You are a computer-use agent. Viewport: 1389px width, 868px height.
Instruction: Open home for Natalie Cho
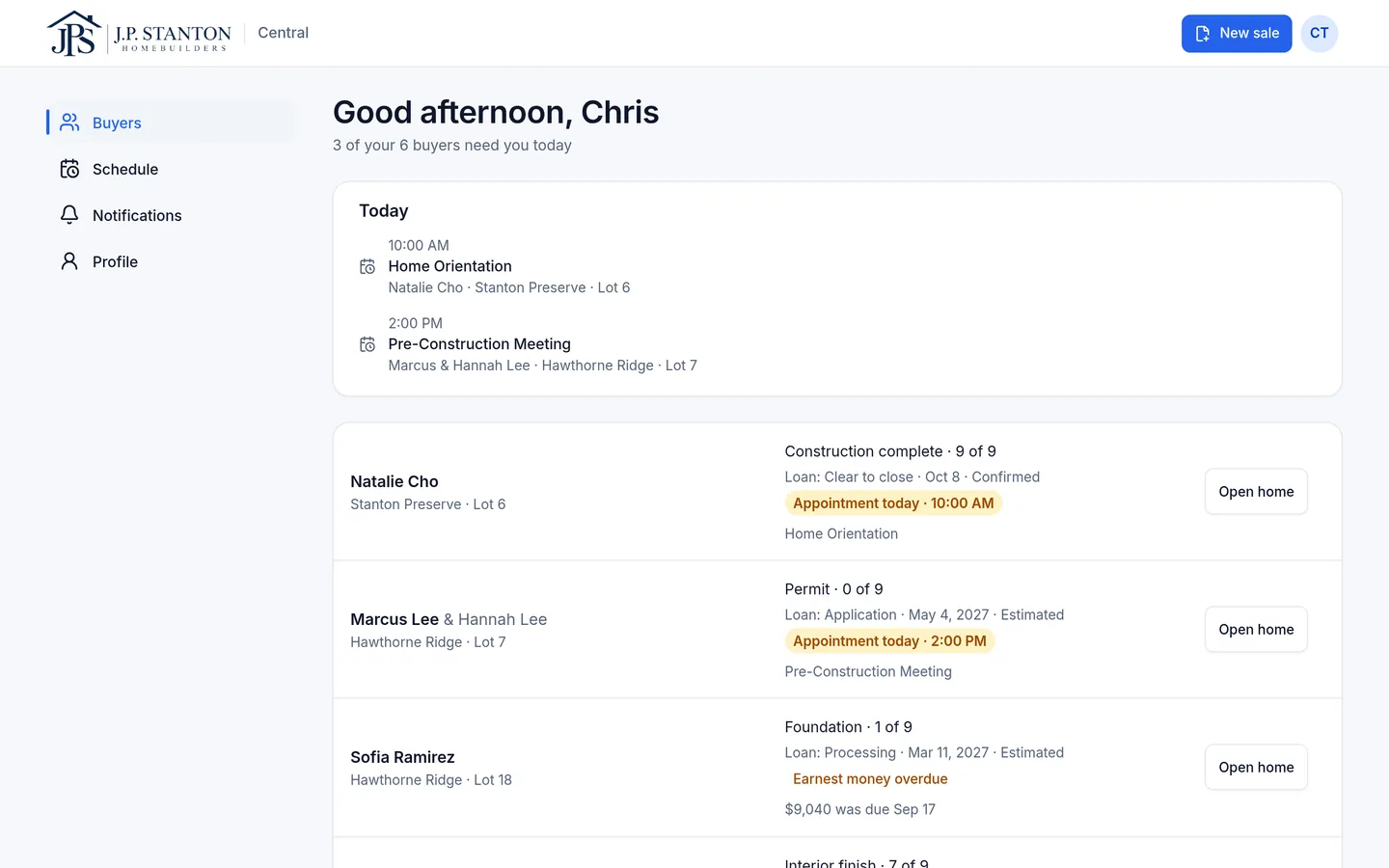[1256, 492]
